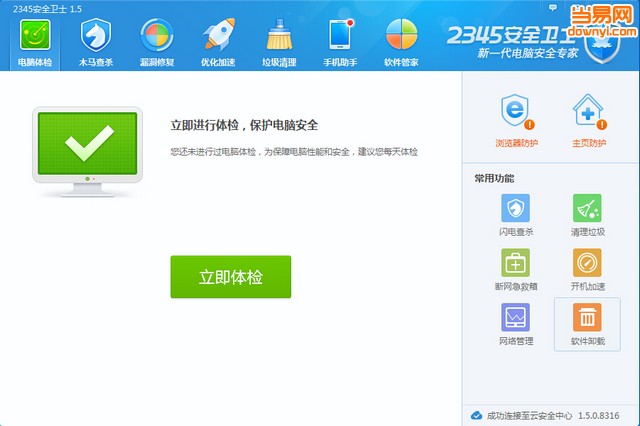
Task: Open 软件管家 four-color icon
Action: click(402, 35)
